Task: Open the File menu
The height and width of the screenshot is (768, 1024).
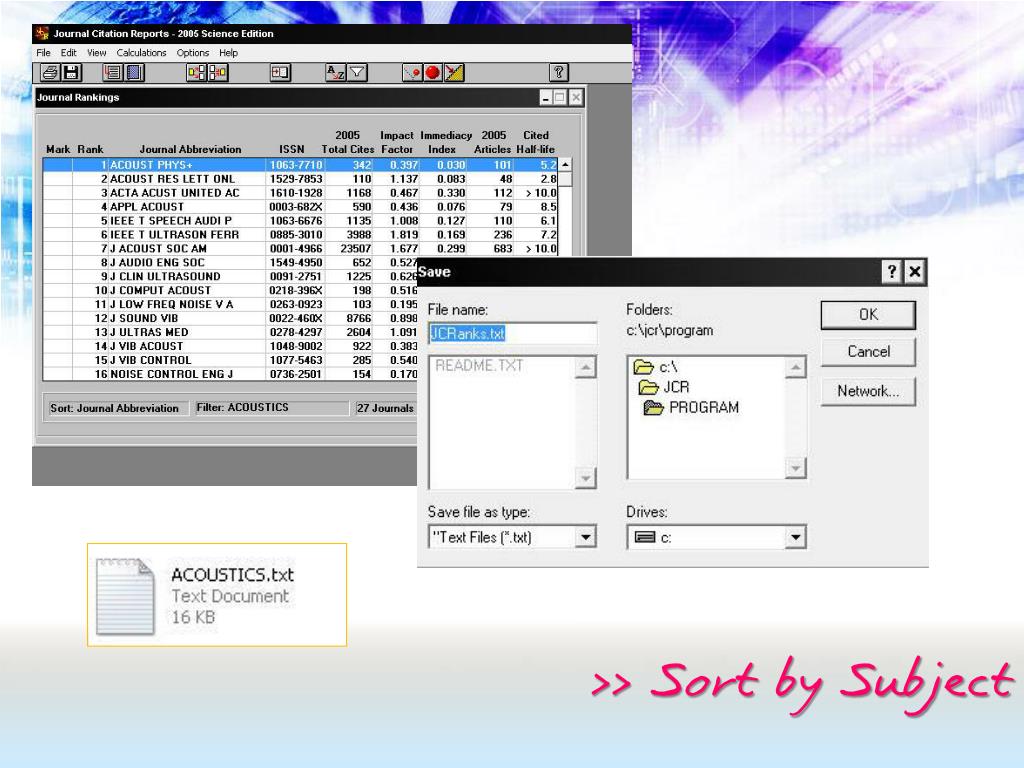Action: point(43,53)
